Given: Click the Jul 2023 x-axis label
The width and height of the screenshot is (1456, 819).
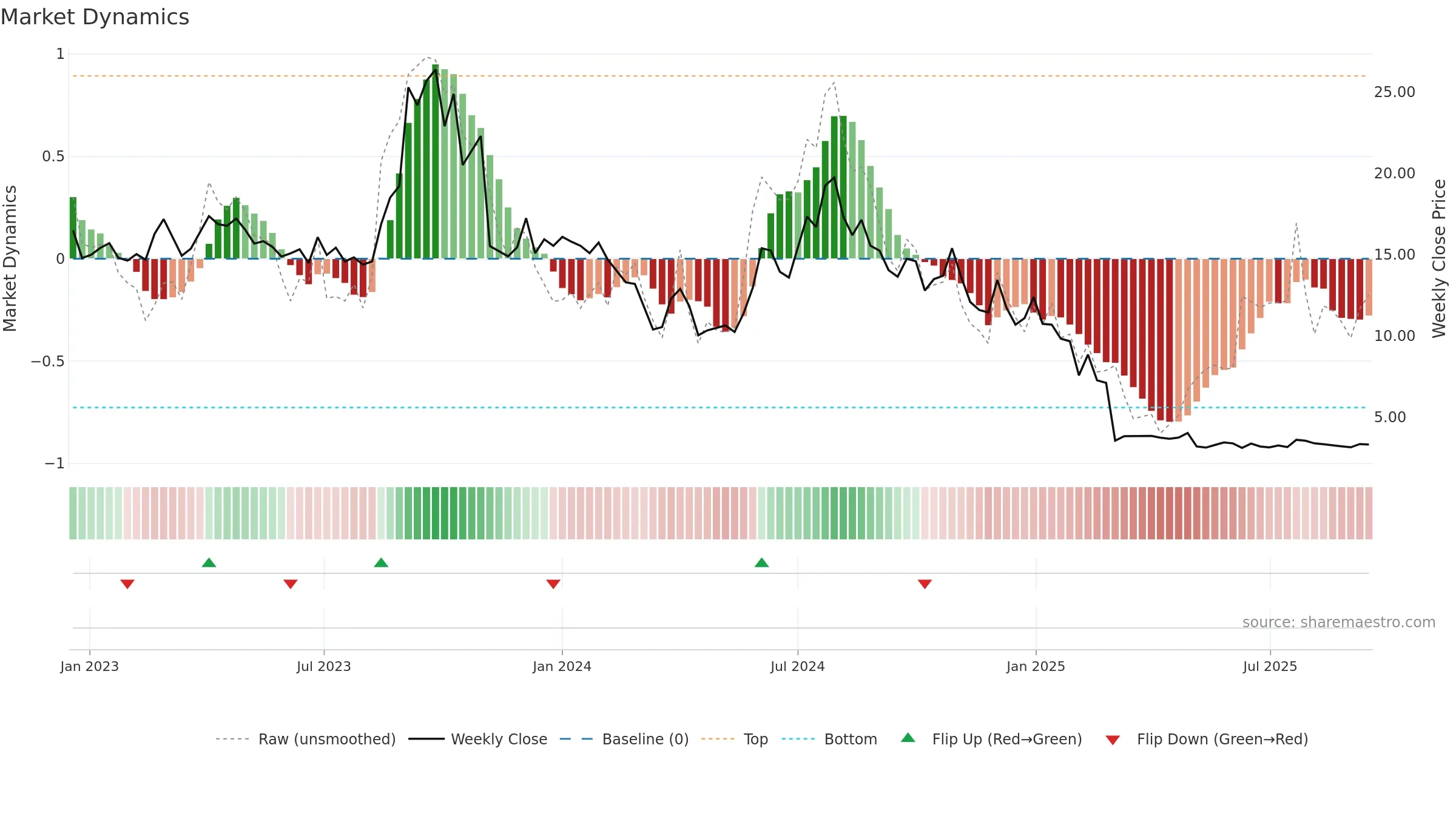Looking at the screenshot, I should coord(324,666).
